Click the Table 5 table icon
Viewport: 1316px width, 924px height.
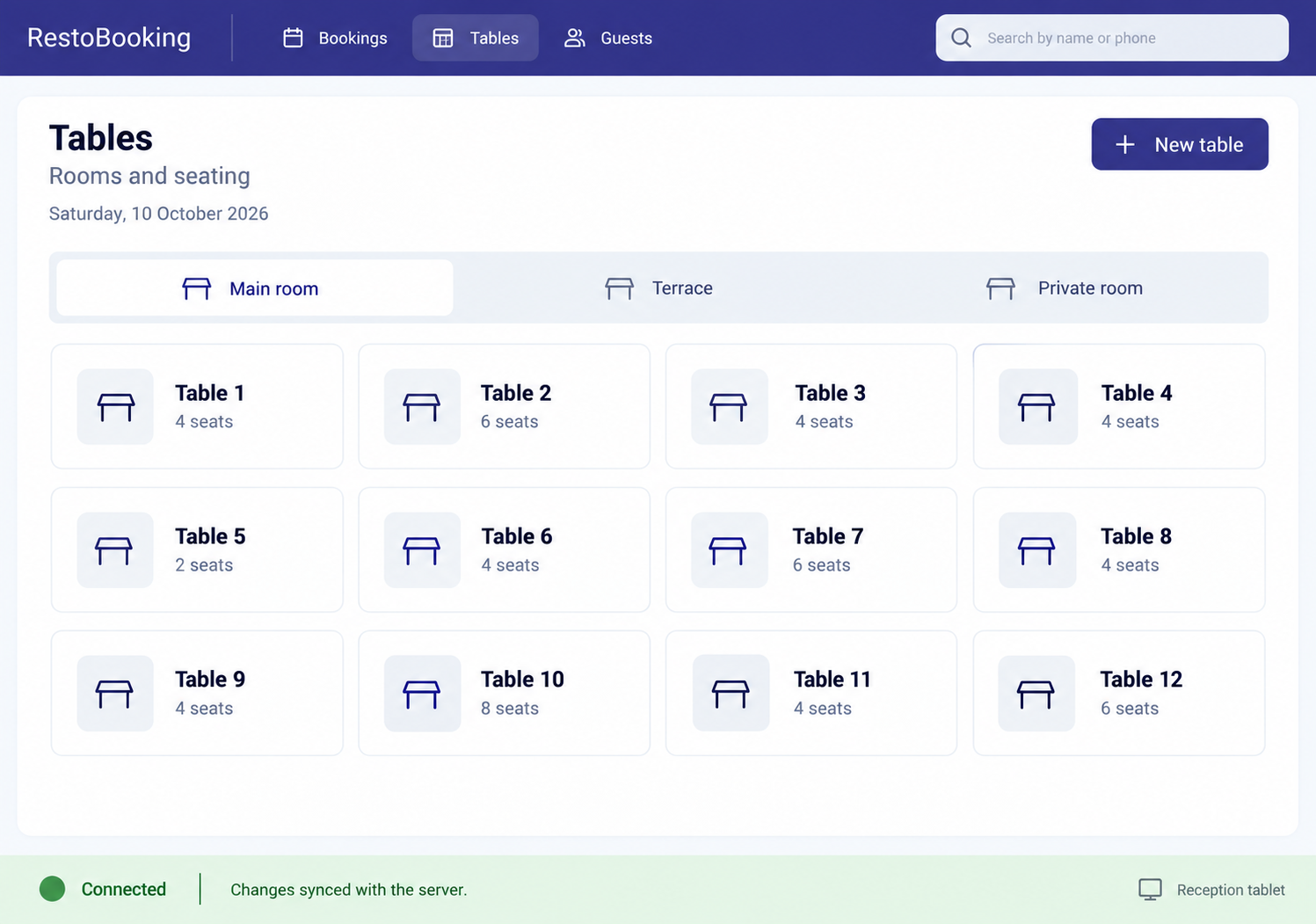click(x=114, y=550)
